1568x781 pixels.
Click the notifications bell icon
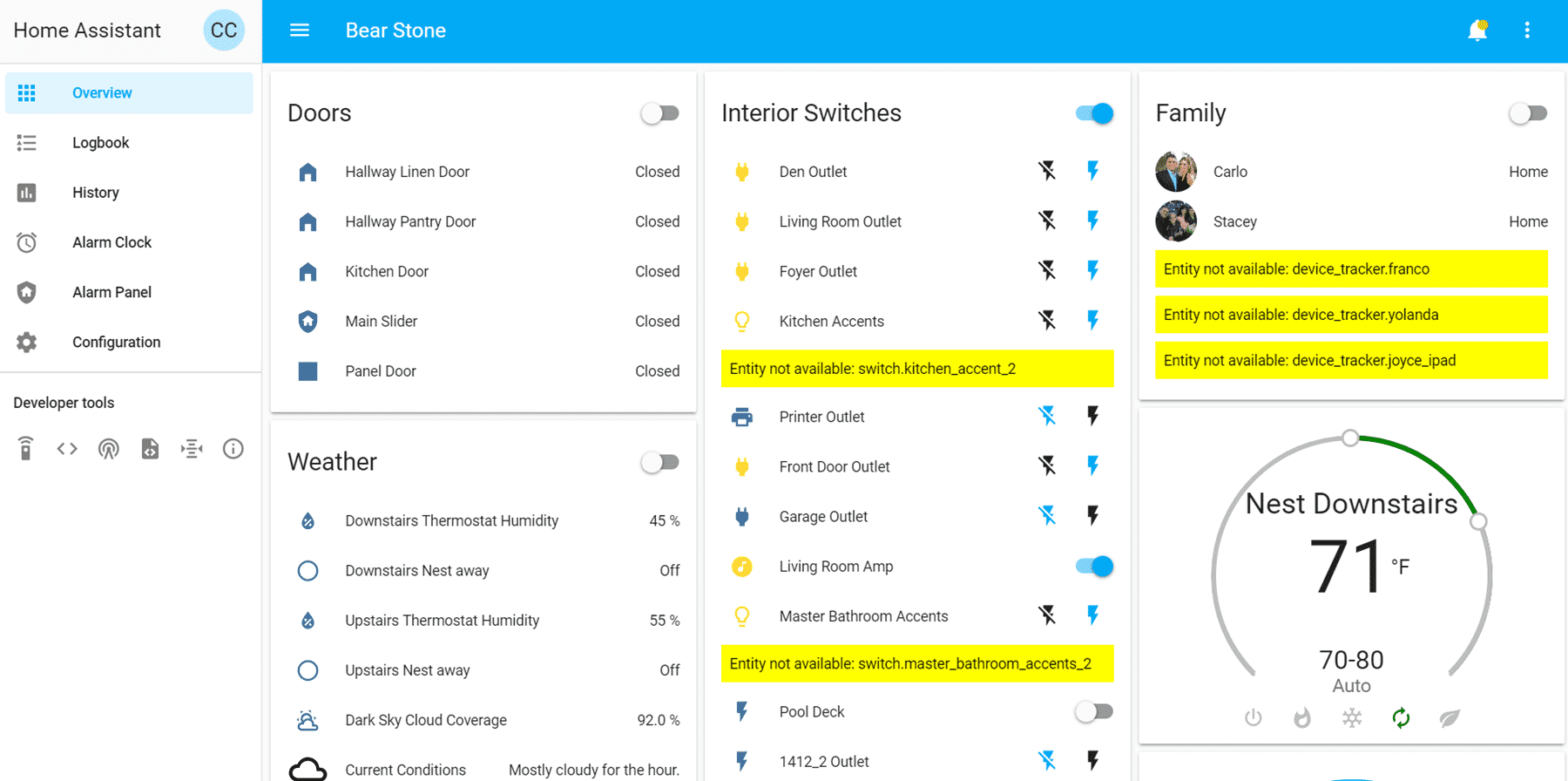(1477, 31)
